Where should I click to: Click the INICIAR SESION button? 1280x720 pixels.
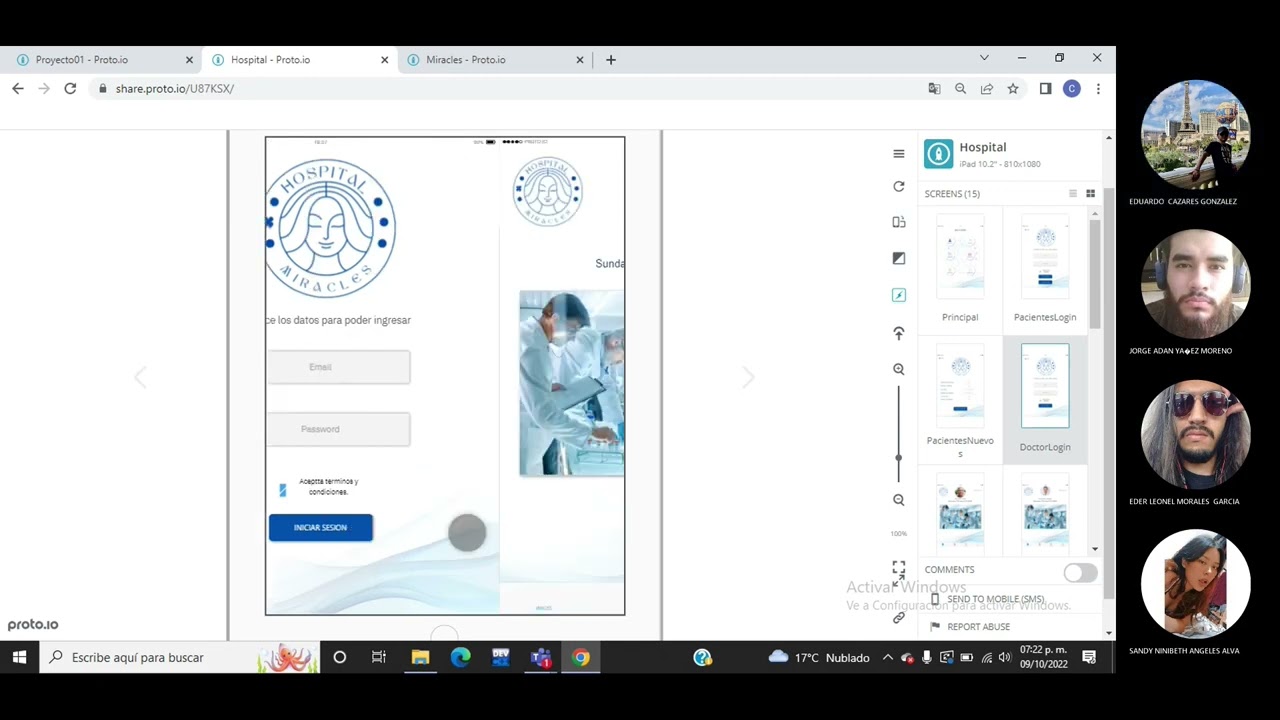point(320,528)
